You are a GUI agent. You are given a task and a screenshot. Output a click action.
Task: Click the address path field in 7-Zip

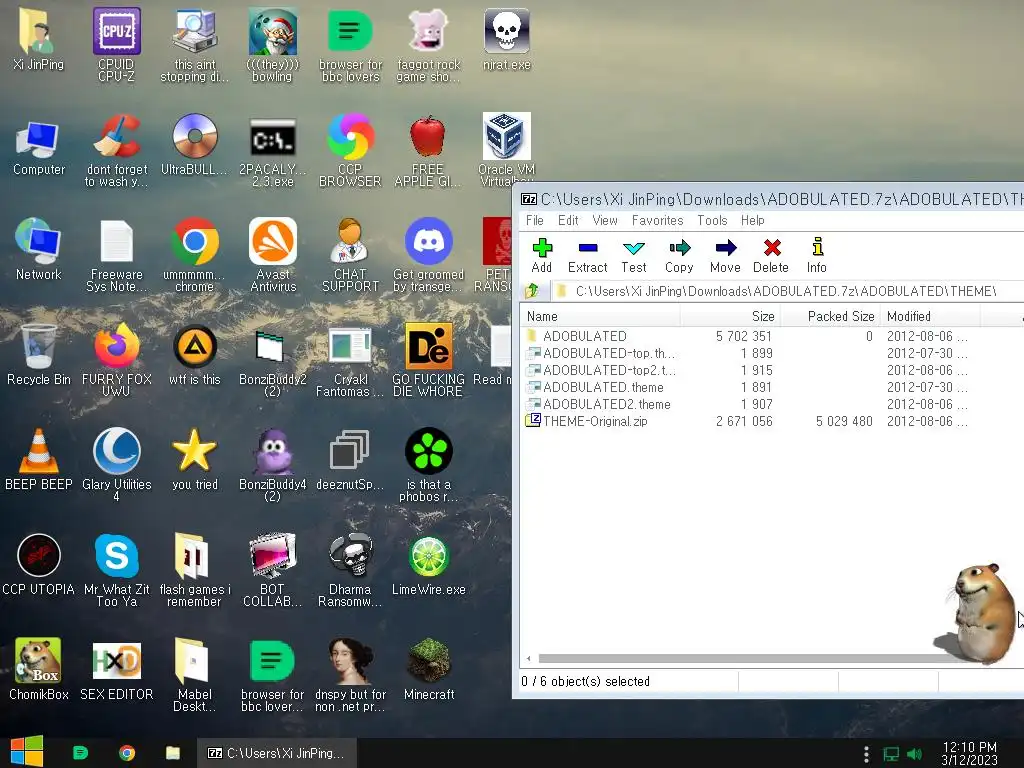pos(787,291)
